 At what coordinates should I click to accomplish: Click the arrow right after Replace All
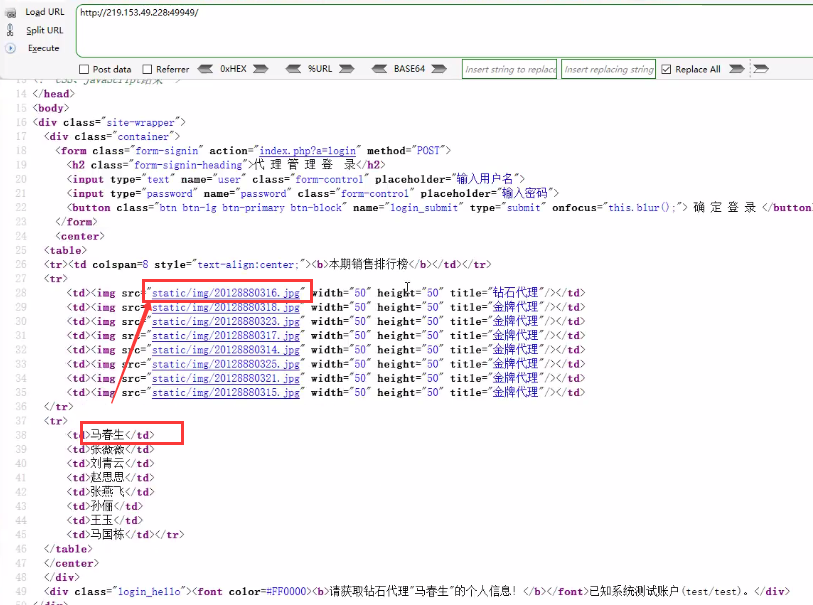(736, 69)
